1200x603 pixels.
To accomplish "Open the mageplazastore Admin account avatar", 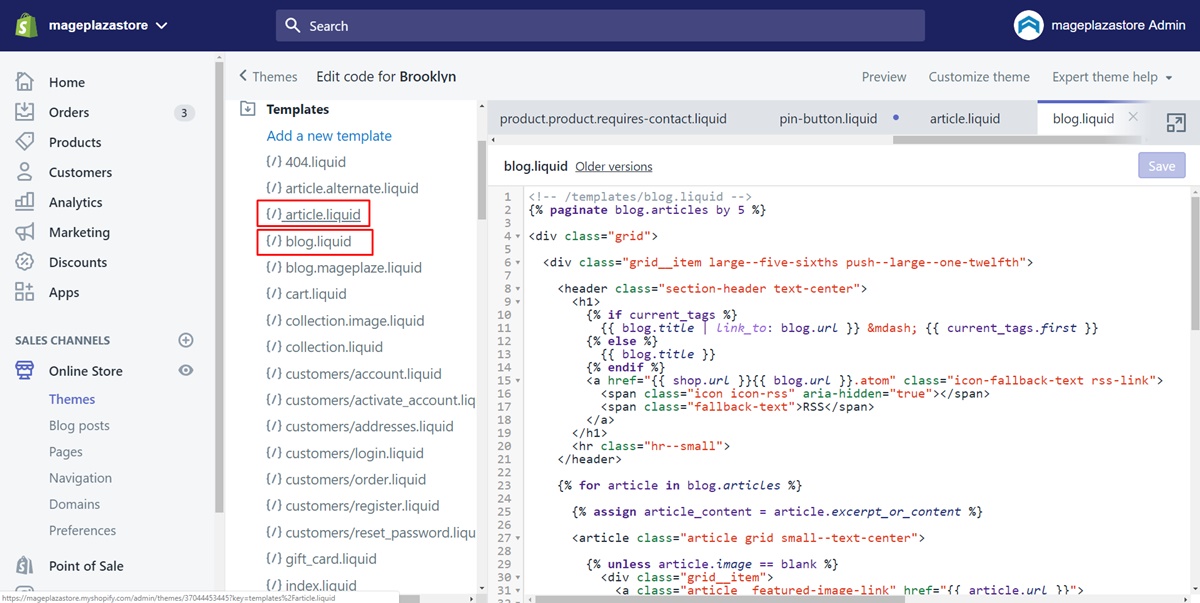I will (1028, 25).
